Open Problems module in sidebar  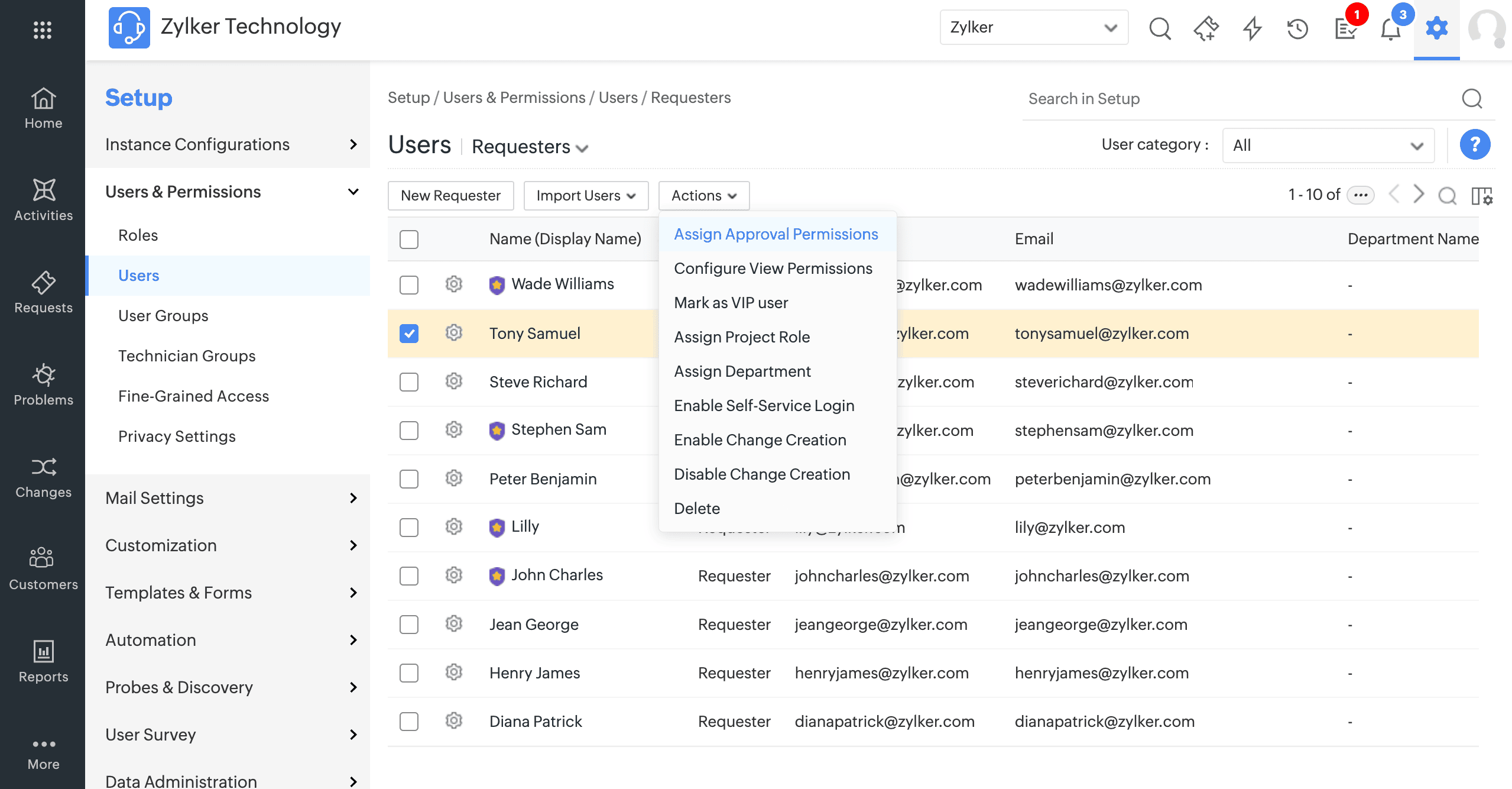coord(43,384)
